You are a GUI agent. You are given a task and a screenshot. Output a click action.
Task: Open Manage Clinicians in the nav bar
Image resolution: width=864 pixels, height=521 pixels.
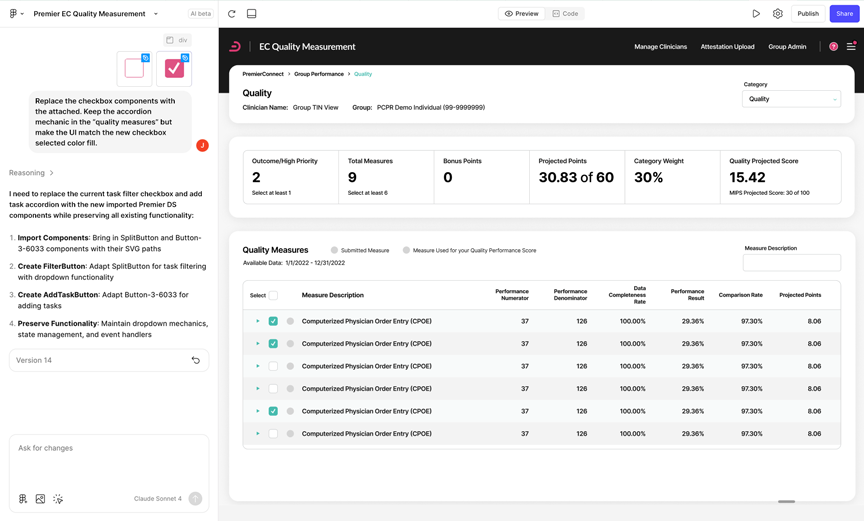coord(660,47)
